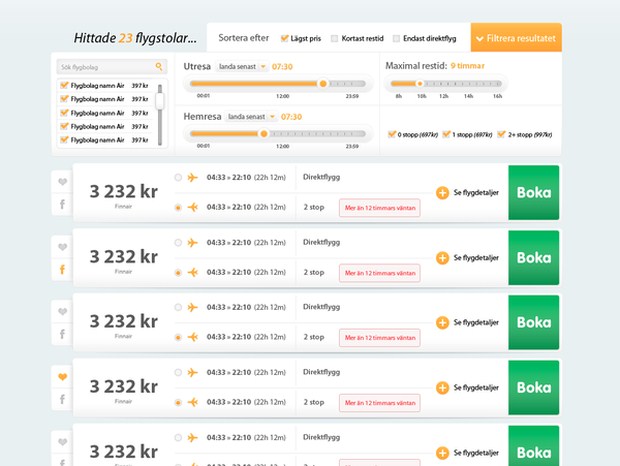This screenshot has height=466, width=620.
Task: Toggle the Lägst pris sort checkbox
Action: pyautogui.click(x=284, y=38)
